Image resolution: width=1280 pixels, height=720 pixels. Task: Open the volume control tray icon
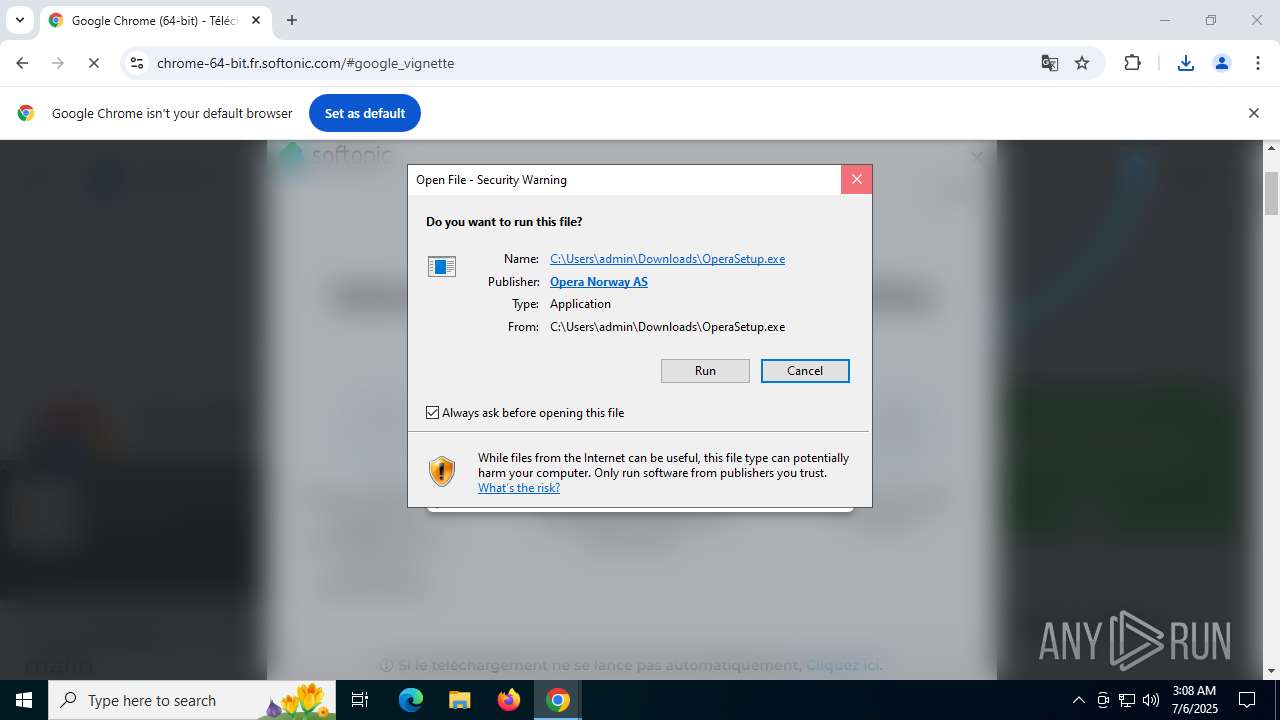click(1151, 700)
